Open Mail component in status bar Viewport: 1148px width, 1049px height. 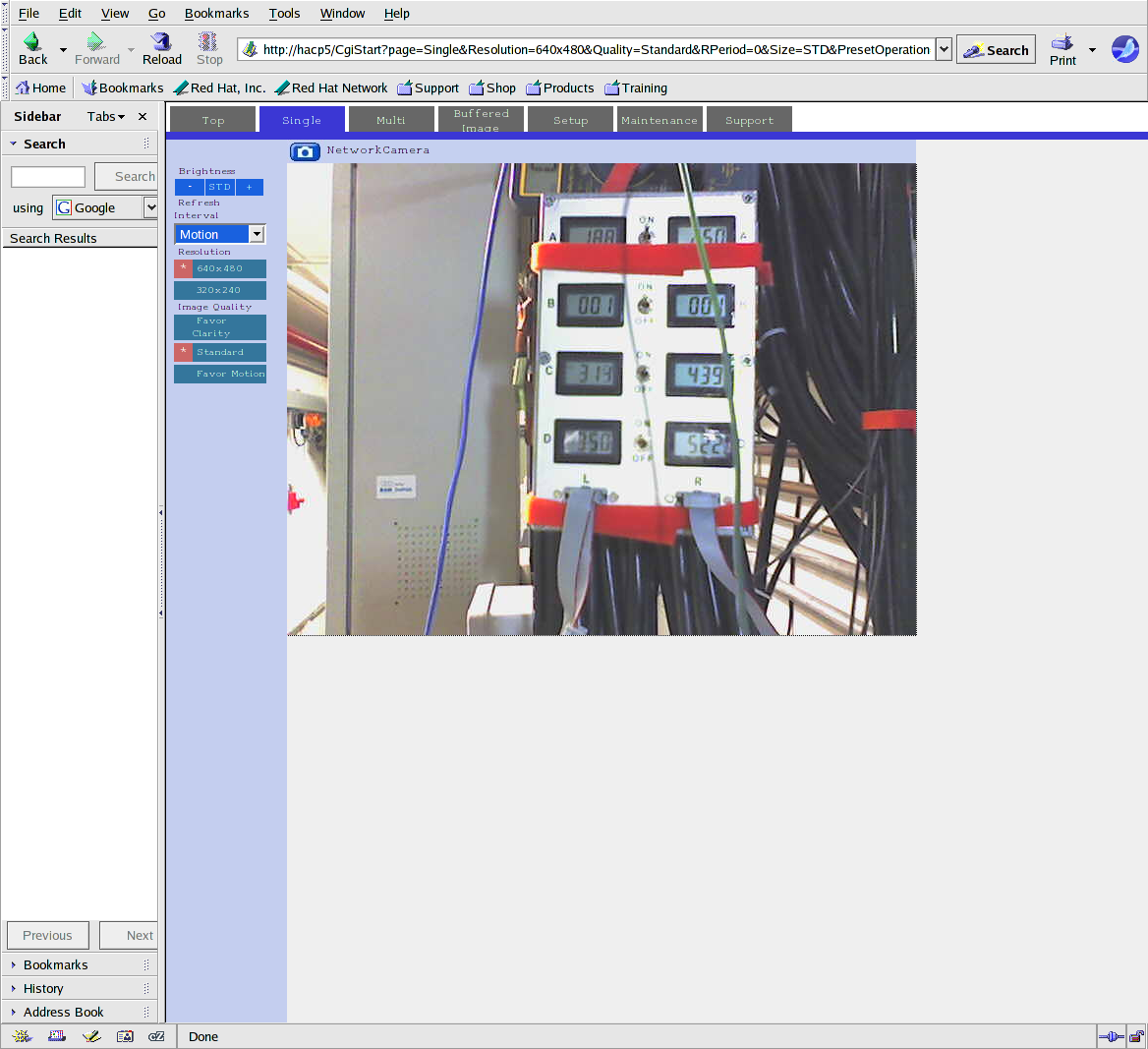click(x=57, y=1036)
